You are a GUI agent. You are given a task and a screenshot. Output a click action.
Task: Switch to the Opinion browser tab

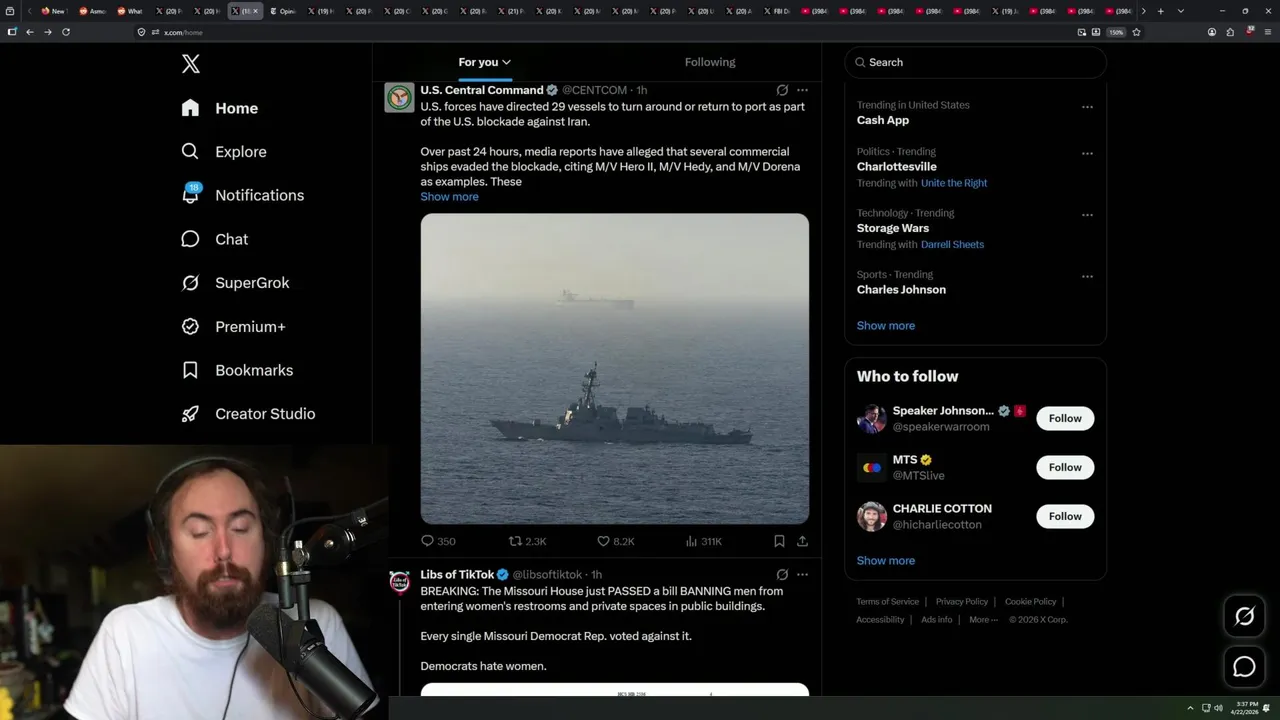point(282,11)
